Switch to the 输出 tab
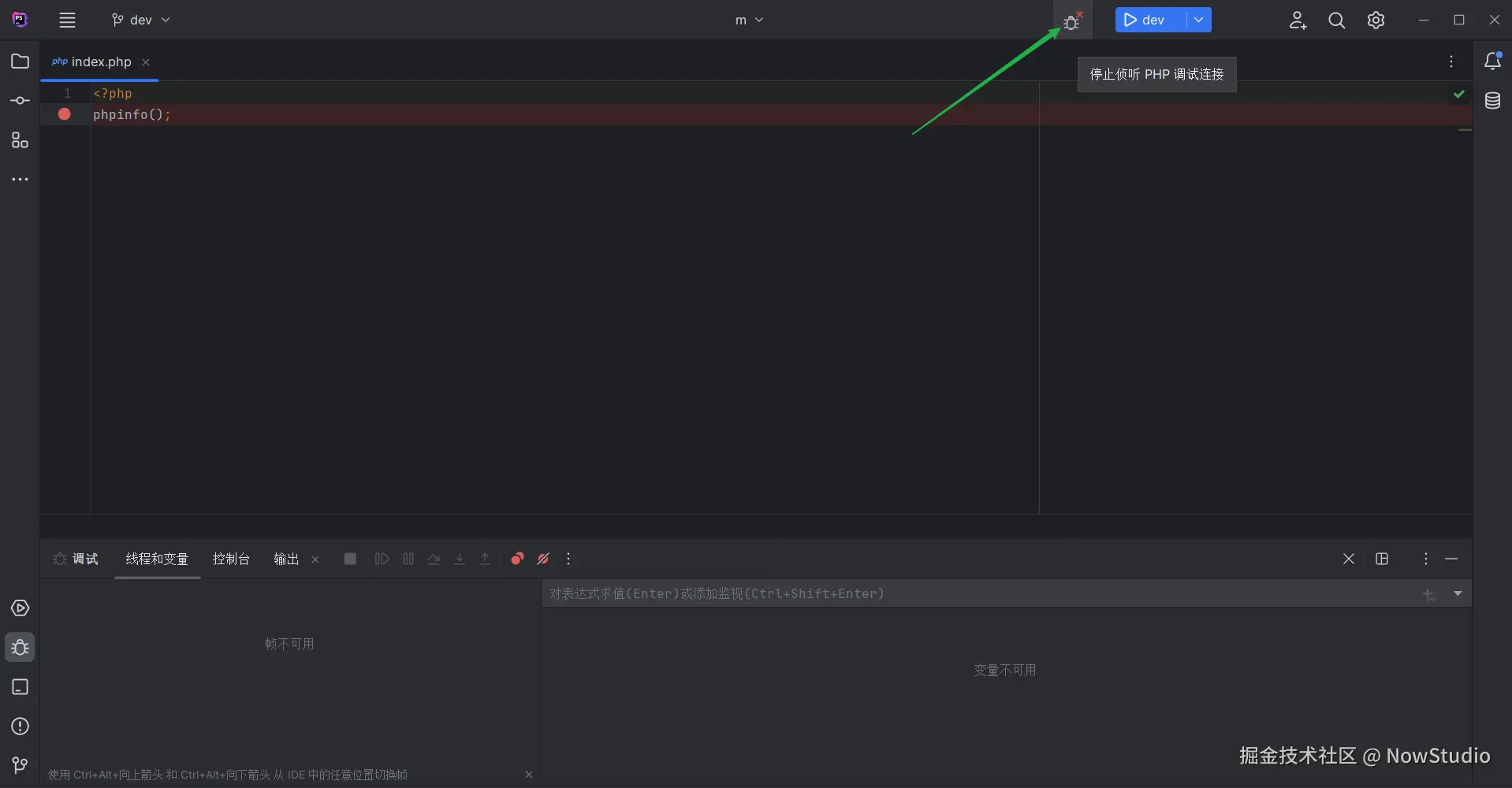This screenshot has height=788, width=1512. pyautogui.click(x=286, y=559)
